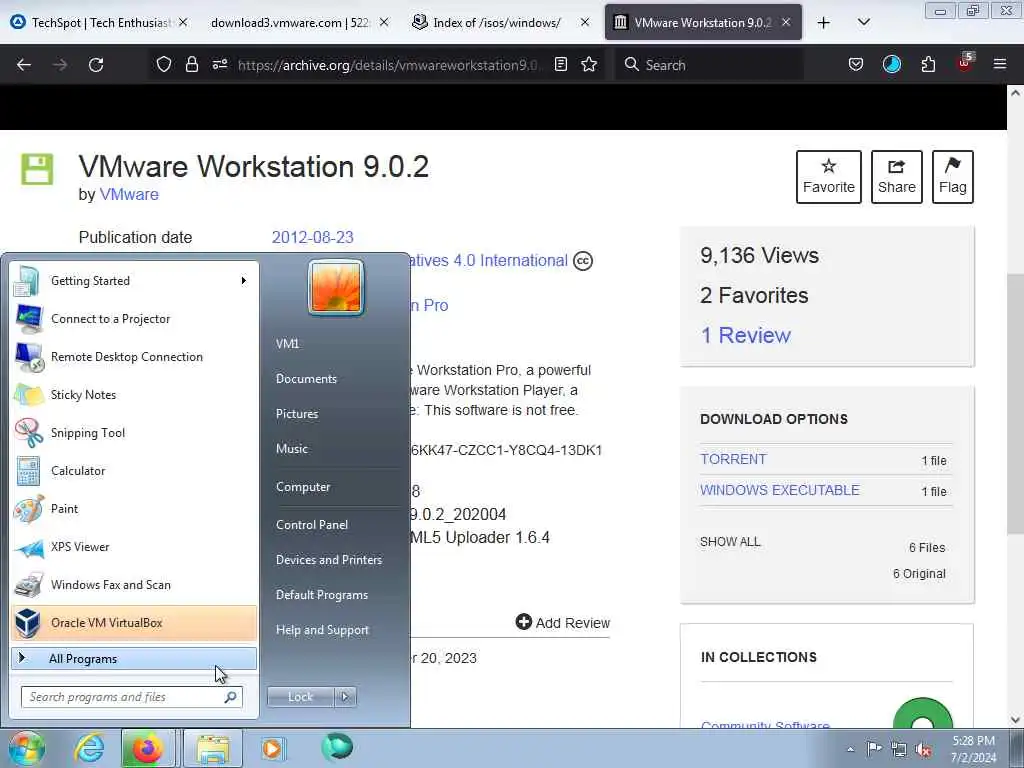
Task: Open Devices and Printers
Action: (x=328, y=560)
